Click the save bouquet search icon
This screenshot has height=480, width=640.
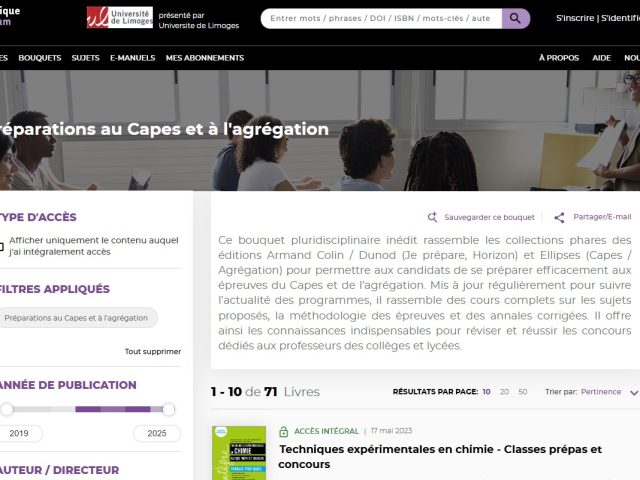(432, 217)
